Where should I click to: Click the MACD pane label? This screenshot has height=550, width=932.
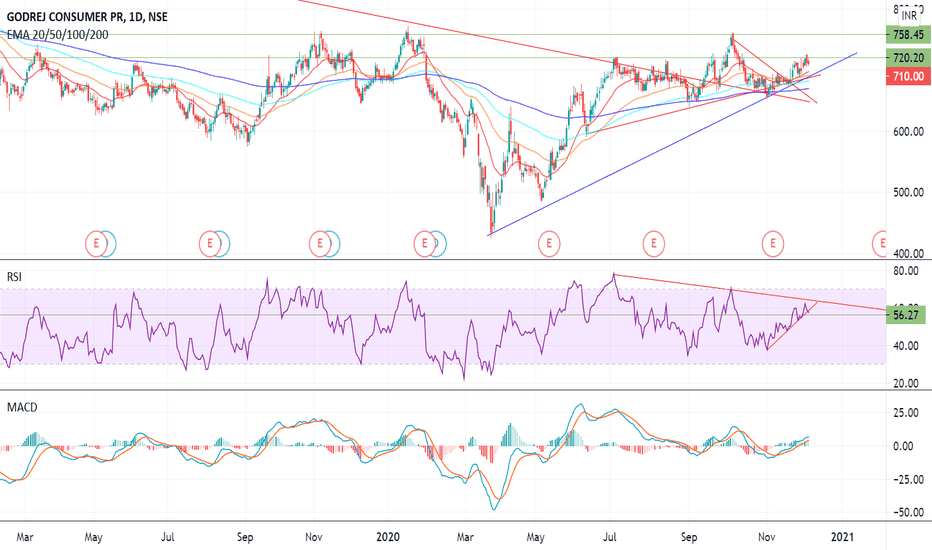[22, 407]
